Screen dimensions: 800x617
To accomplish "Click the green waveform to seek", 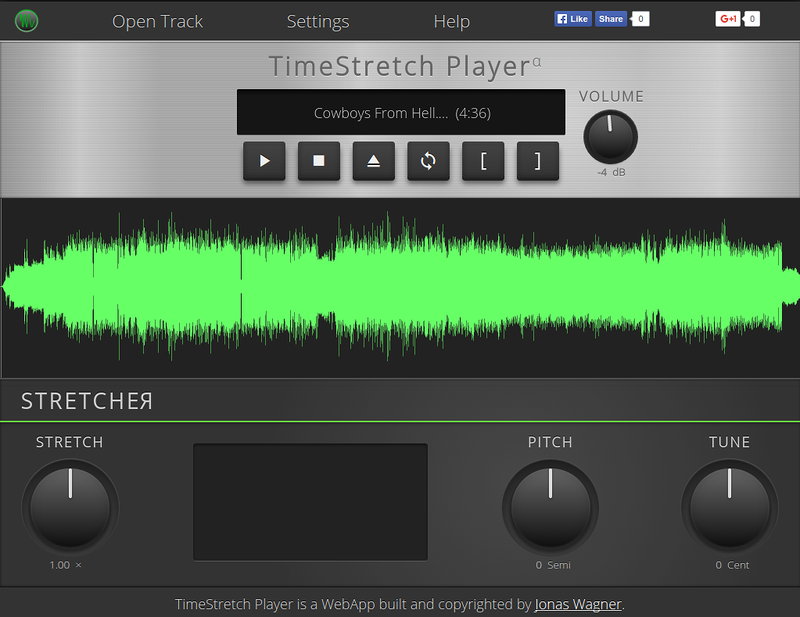I will [400, 286].
